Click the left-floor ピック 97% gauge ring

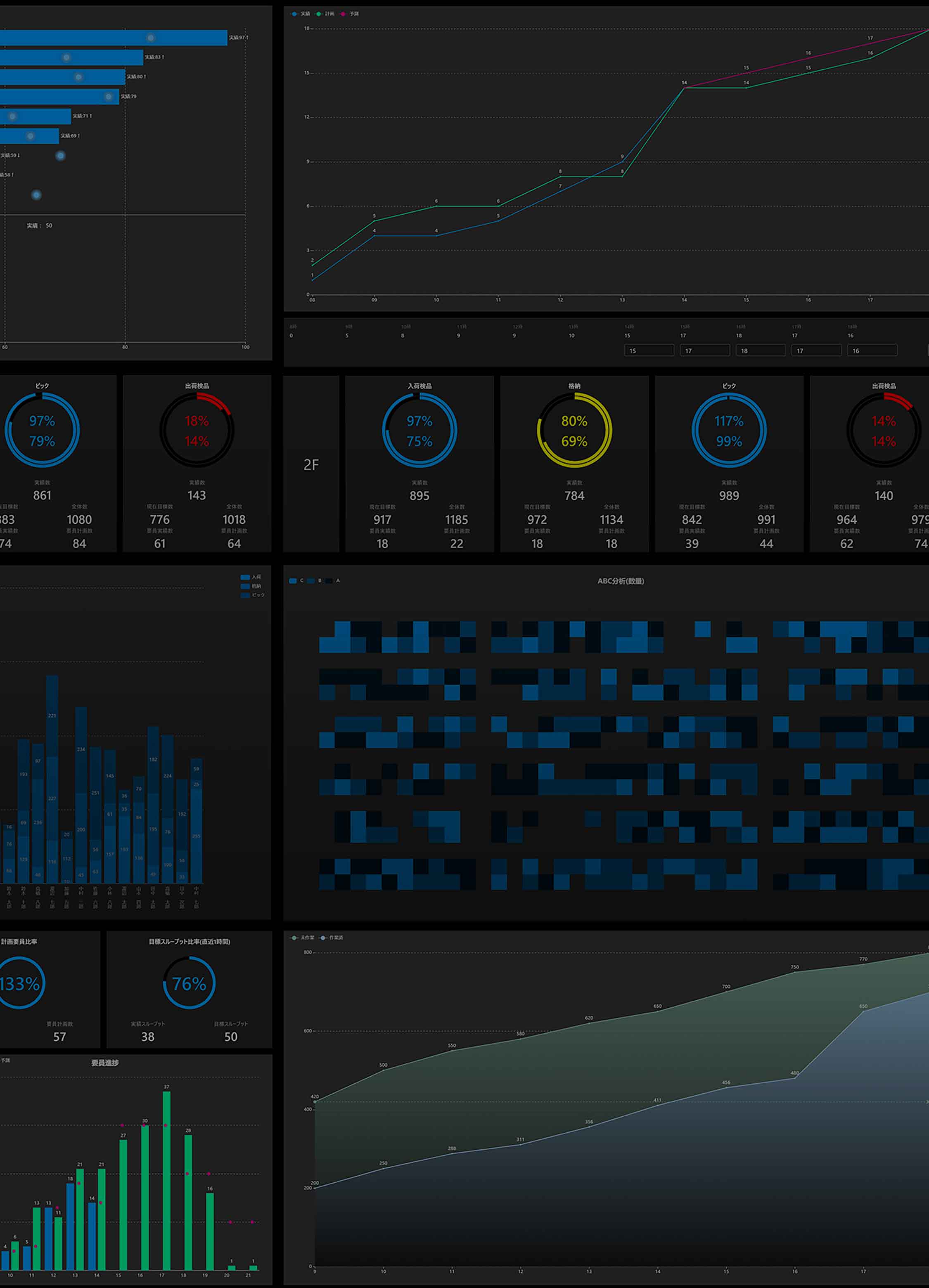tap(42, 431)
